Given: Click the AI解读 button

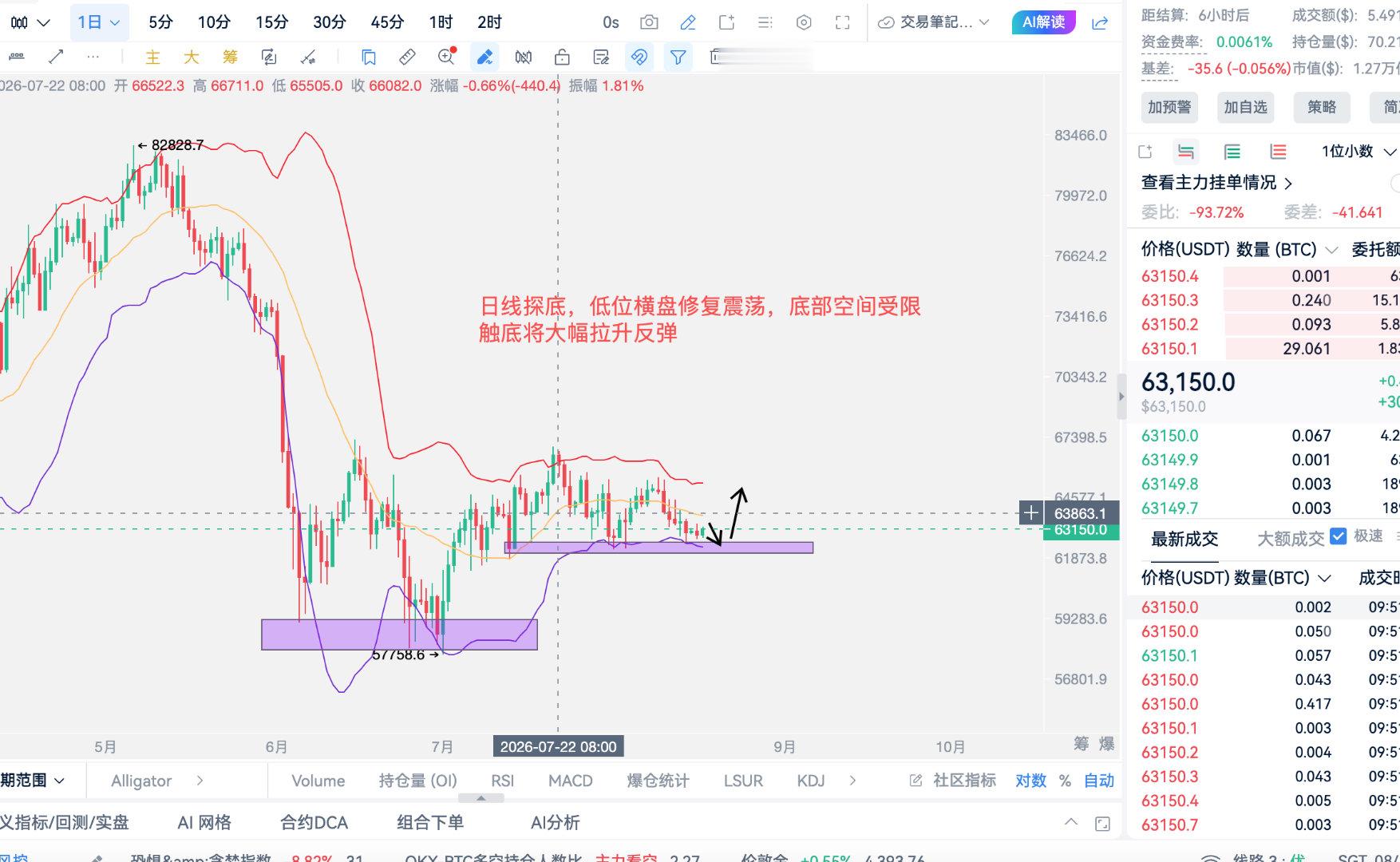Looking at the screenshot, I should 1044,22.
